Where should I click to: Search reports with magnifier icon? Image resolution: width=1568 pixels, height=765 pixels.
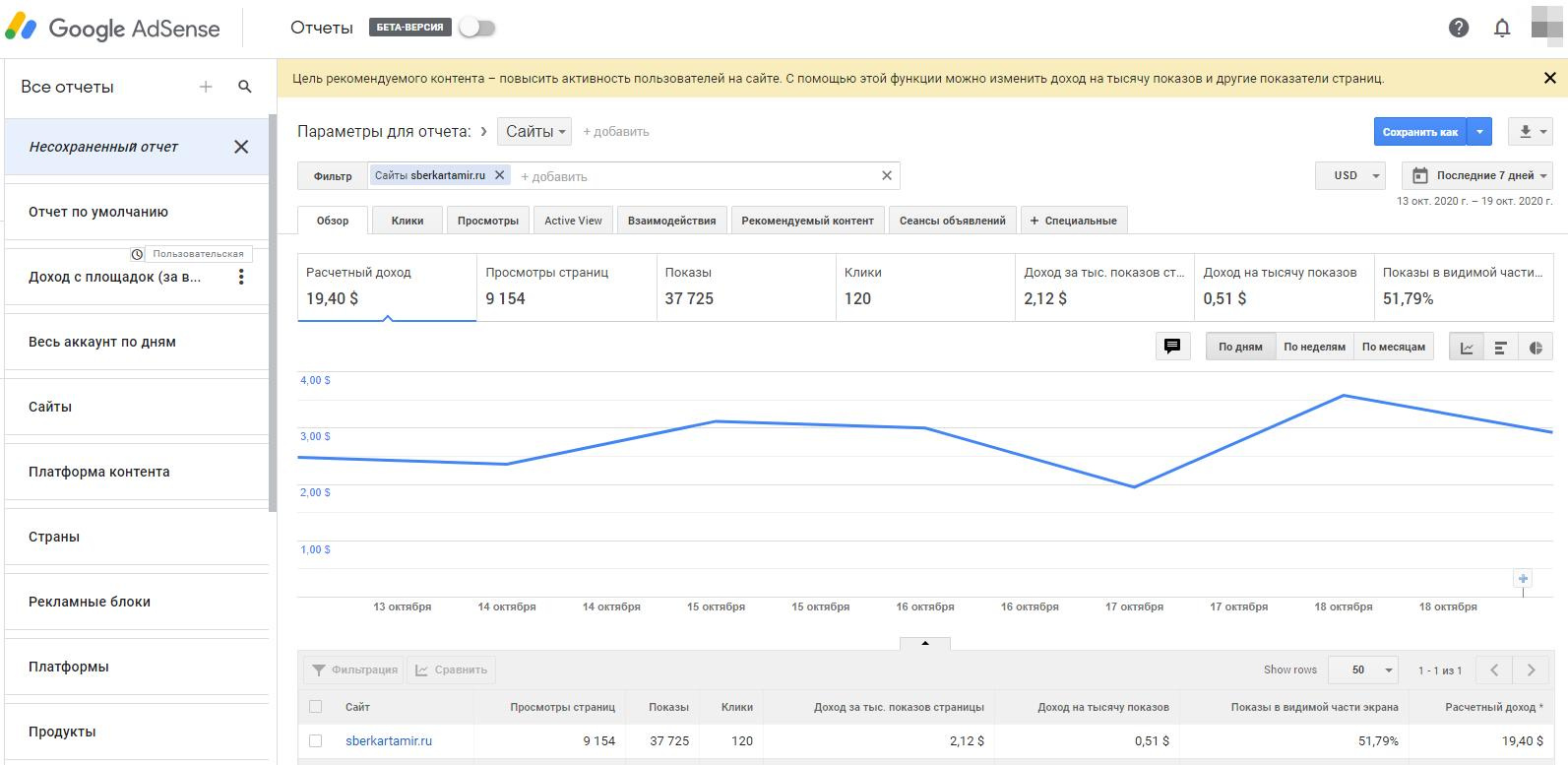point(245,87)
